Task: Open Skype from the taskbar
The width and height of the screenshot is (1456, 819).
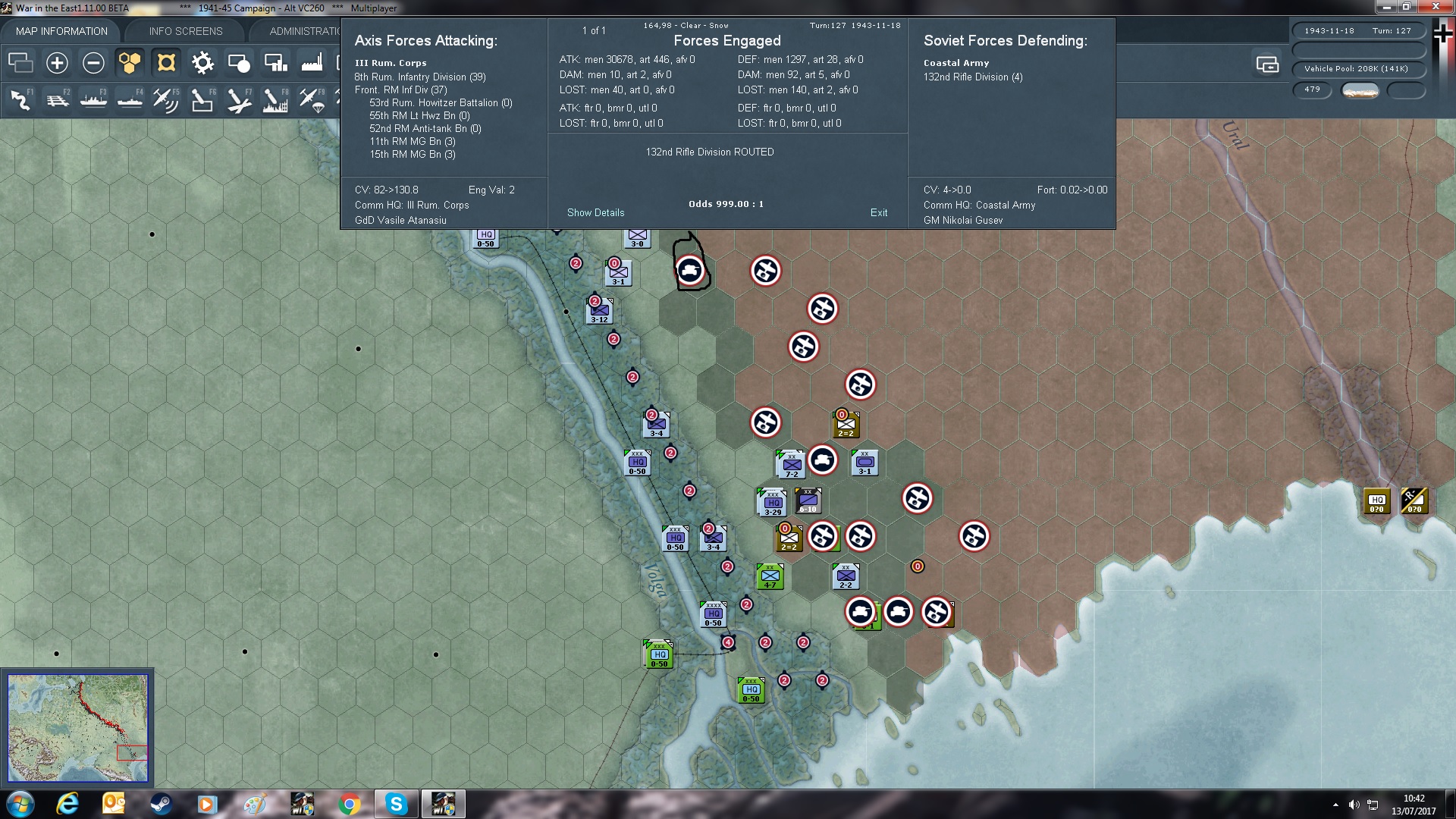Action: click(x=396, y=804)
